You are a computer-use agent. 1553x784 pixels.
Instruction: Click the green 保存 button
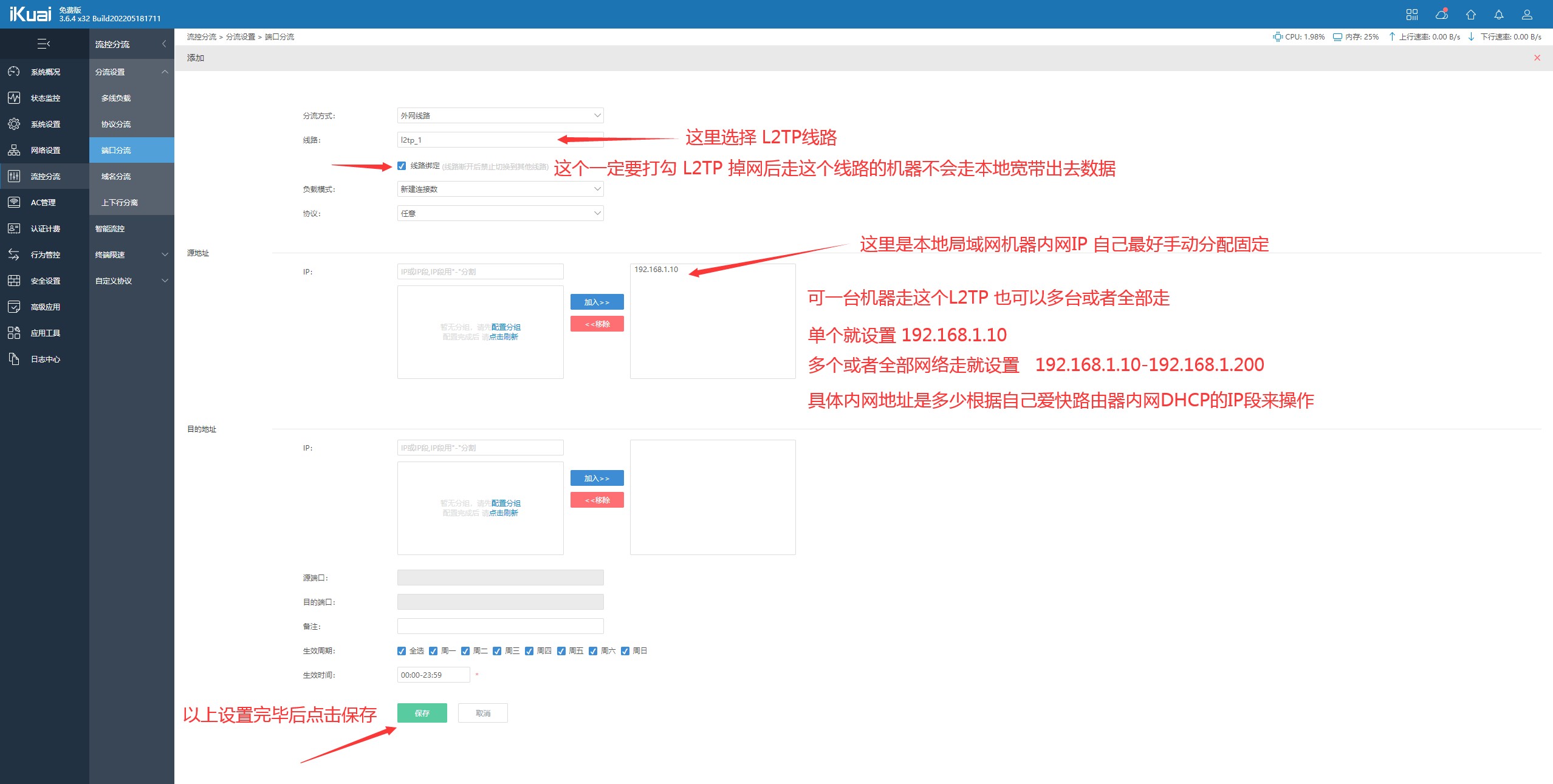click(x=422, y=713)
